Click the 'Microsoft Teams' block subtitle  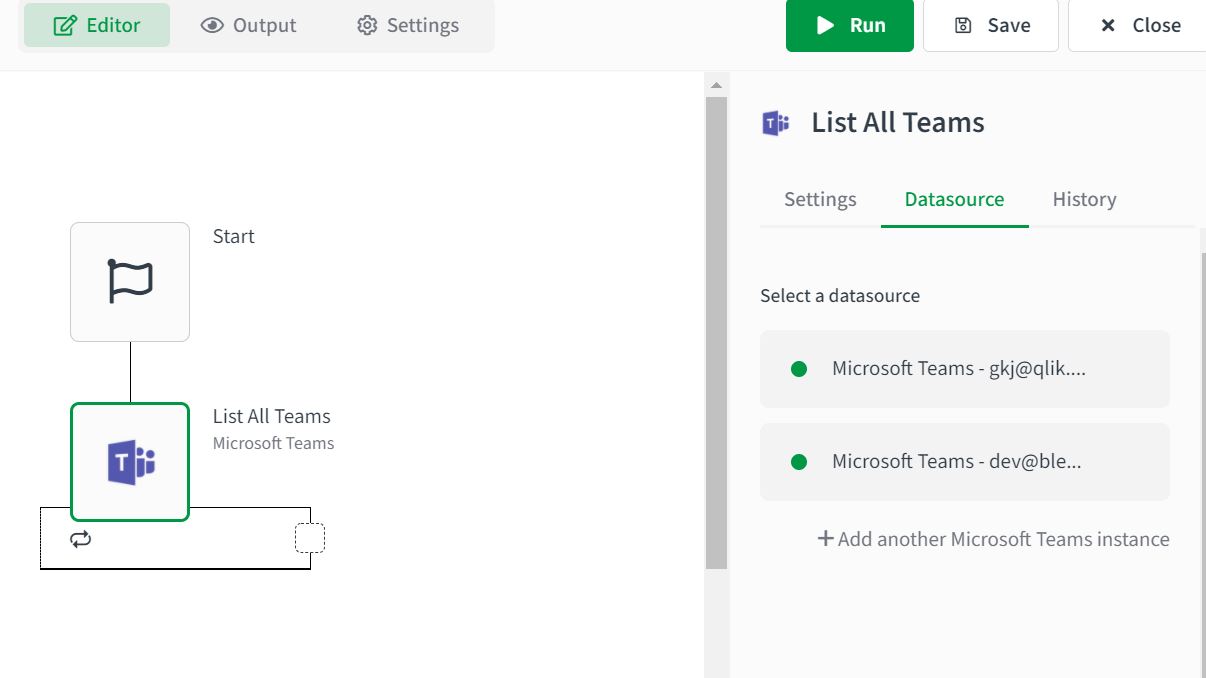pos(274,443)
